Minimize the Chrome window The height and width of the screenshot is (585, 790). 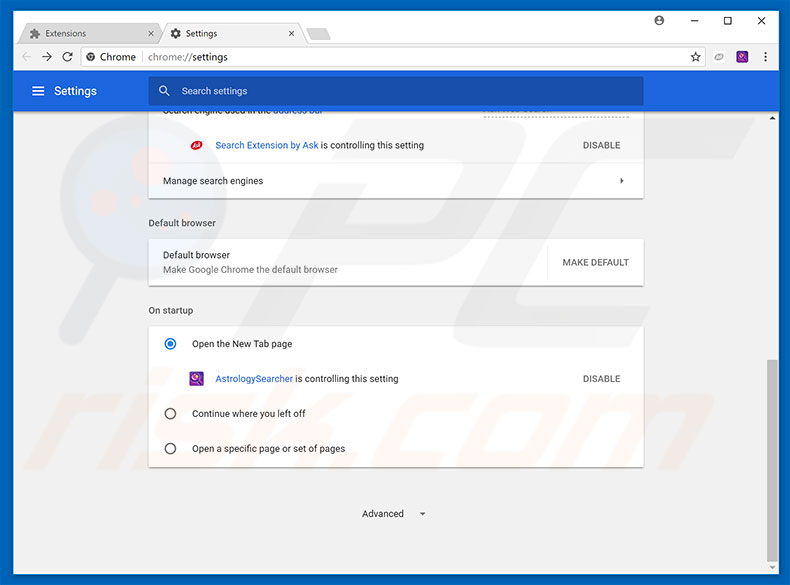pos(694,21)
